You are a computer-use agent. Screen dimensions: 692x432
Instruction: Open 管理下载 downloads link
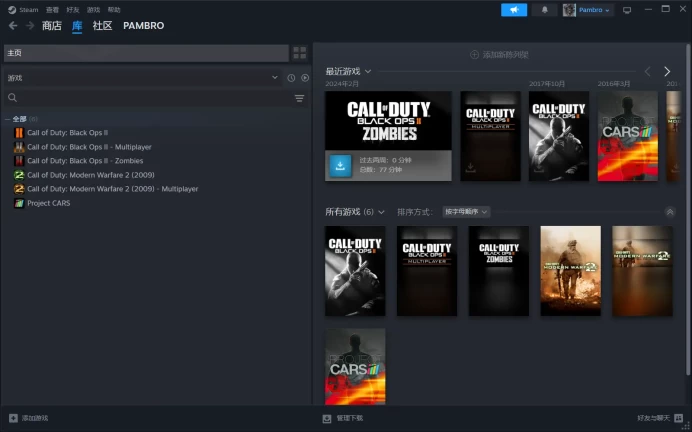click(350, 418)
